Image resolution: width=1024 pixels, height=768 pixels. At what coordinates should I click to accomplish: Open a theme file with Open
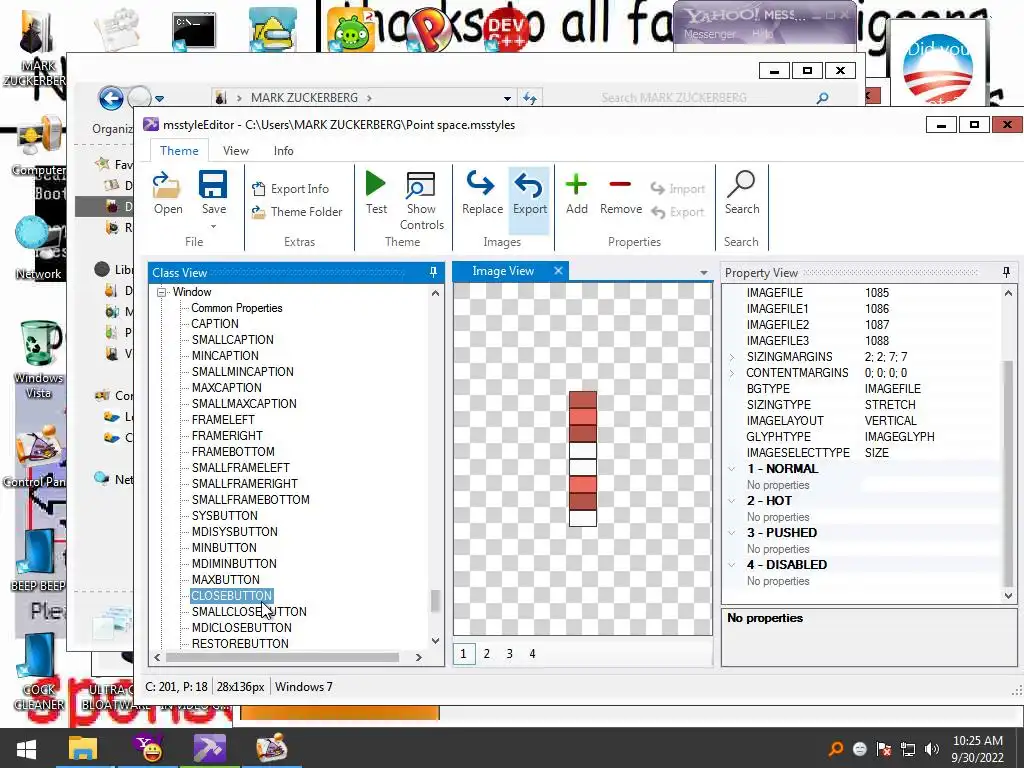168,193
